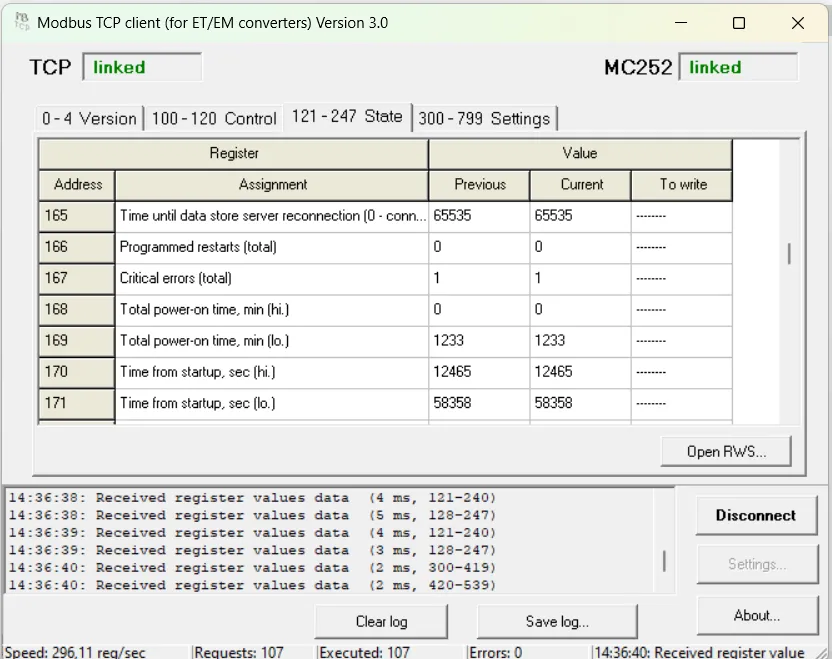Click the TCP linked status field
Viewport: 832px width, 659px height.
point(142,67)
